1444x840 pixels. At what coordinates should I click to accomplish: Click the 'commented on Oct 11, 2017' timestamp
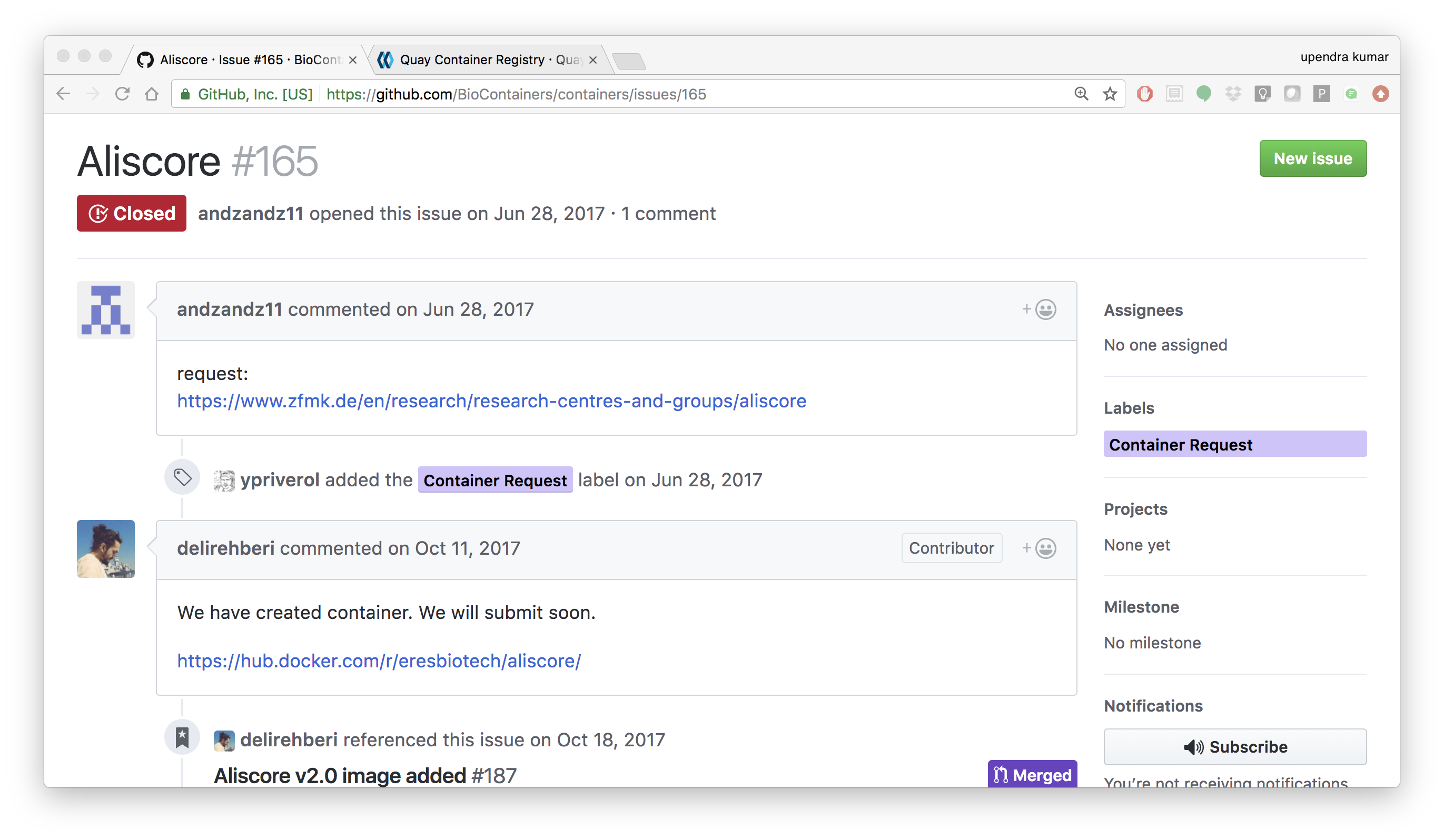click(x=400, y=548)
